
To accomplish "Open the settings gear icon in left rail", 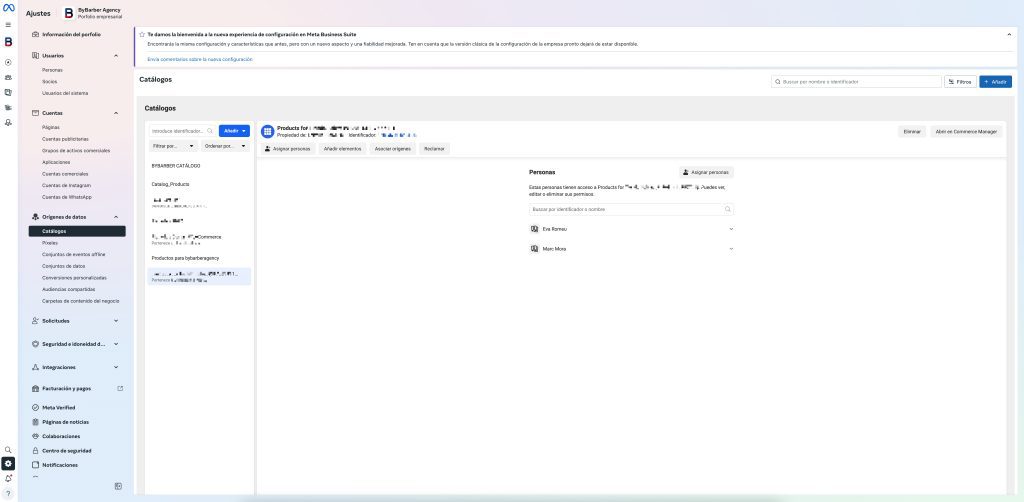I will 8,463.
